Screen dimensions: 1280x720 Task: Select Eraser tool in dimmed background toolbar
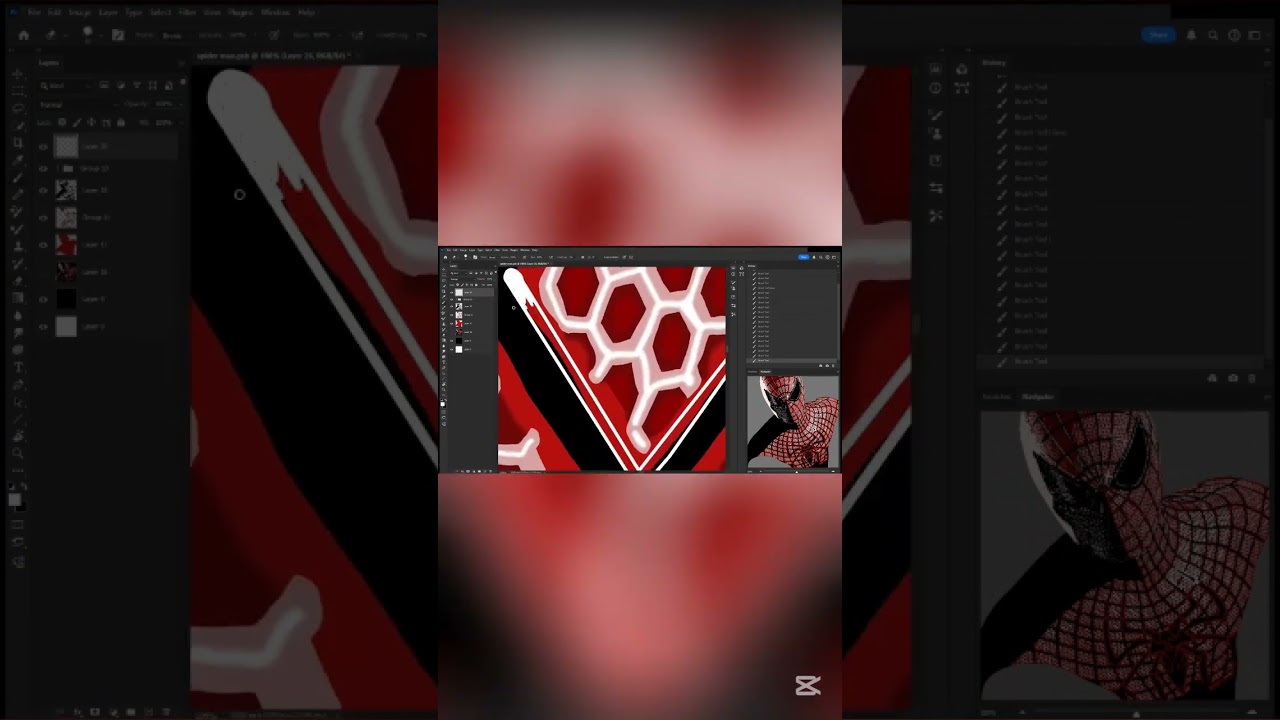(x=18, y=281)
